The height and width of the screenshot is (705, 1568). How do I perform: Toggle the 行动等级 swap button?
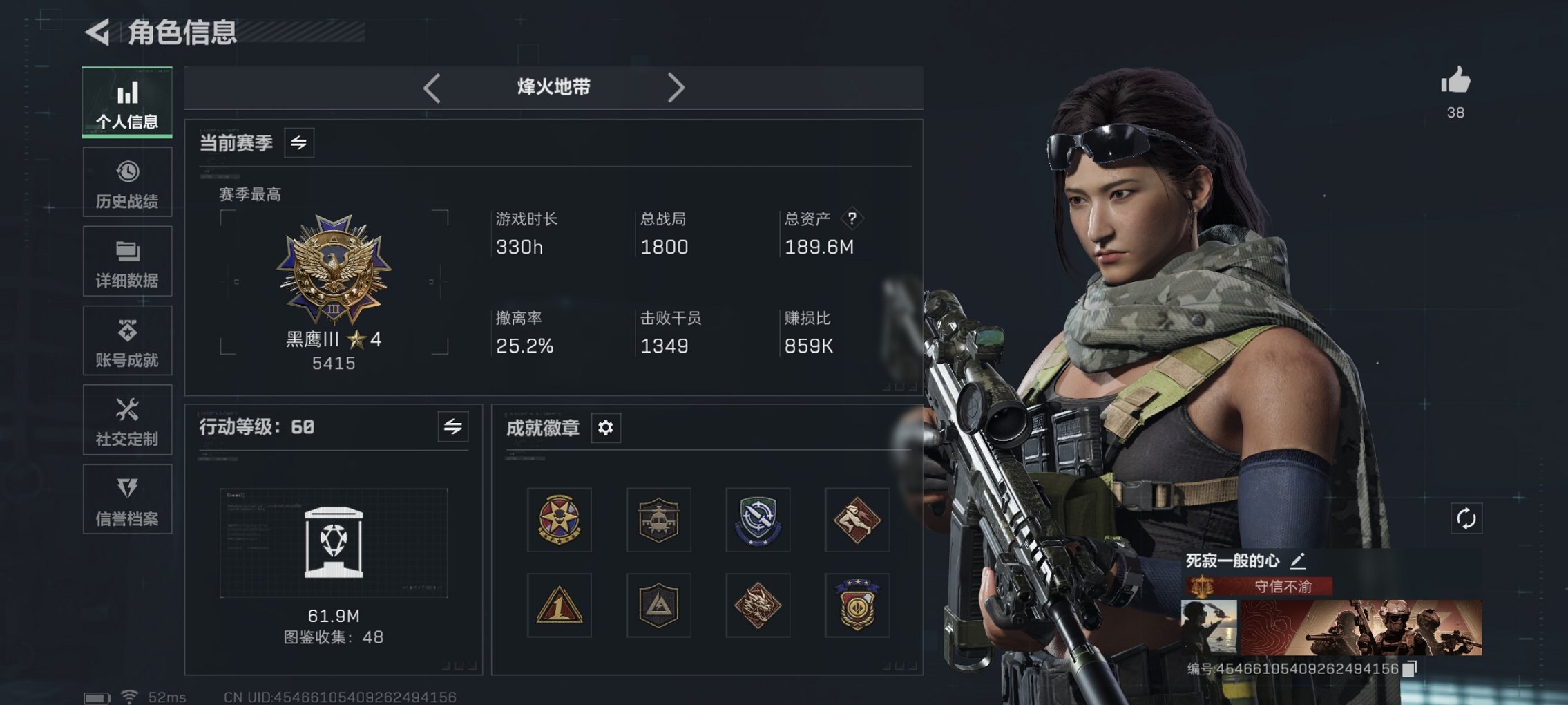453,427
